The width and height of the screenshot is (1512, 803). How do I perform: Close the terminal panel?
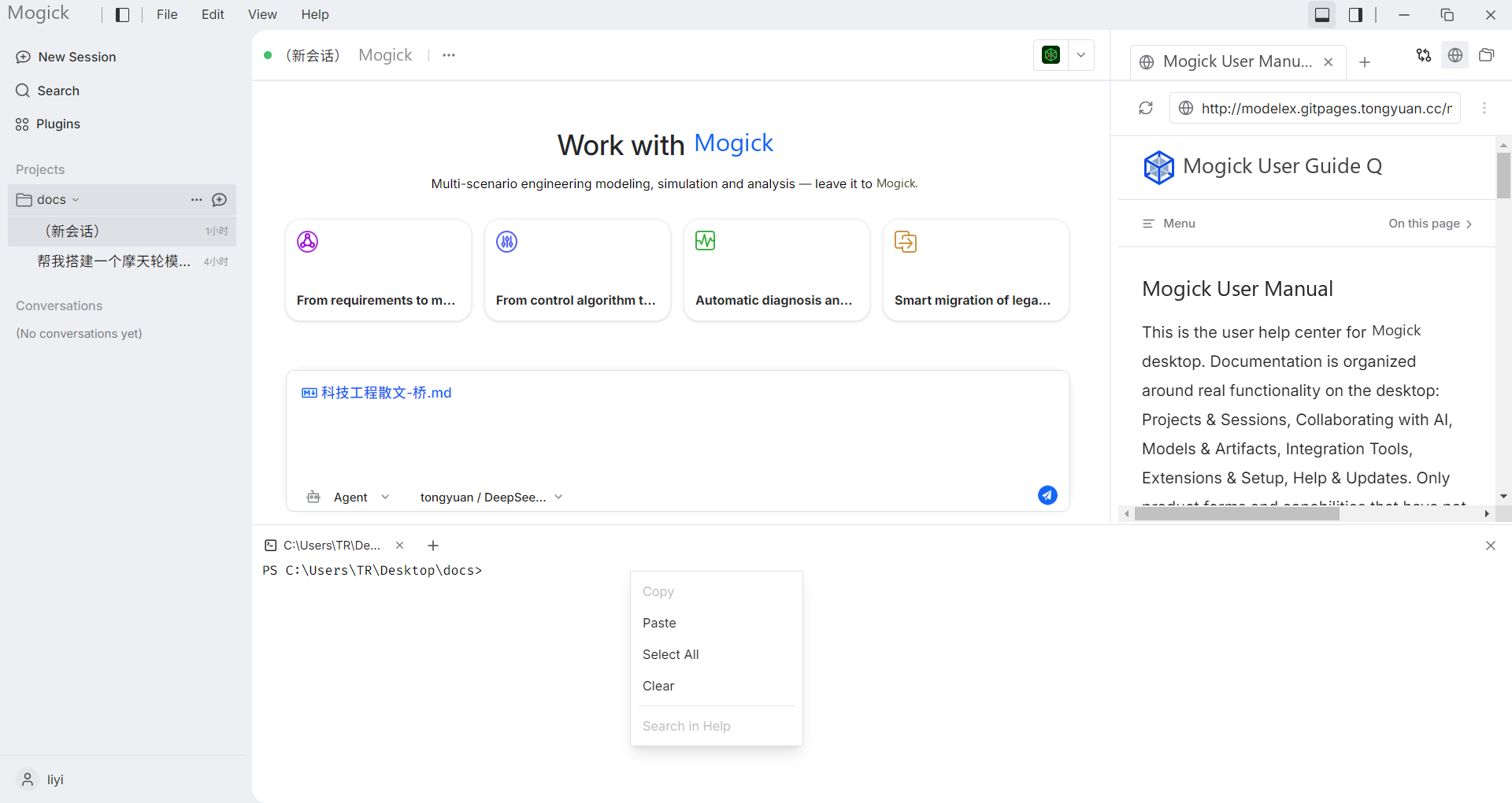click(x=1490, y=546)
